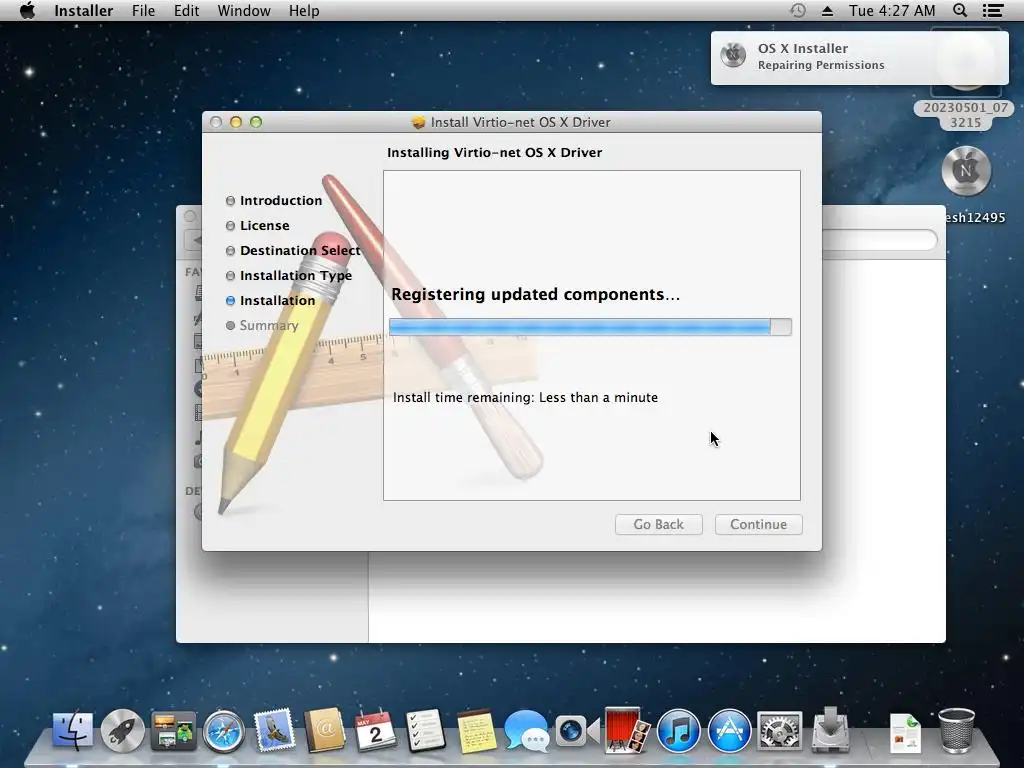
Task: Open Mission Control in the Dock
Action: click(x=173, y=731)
